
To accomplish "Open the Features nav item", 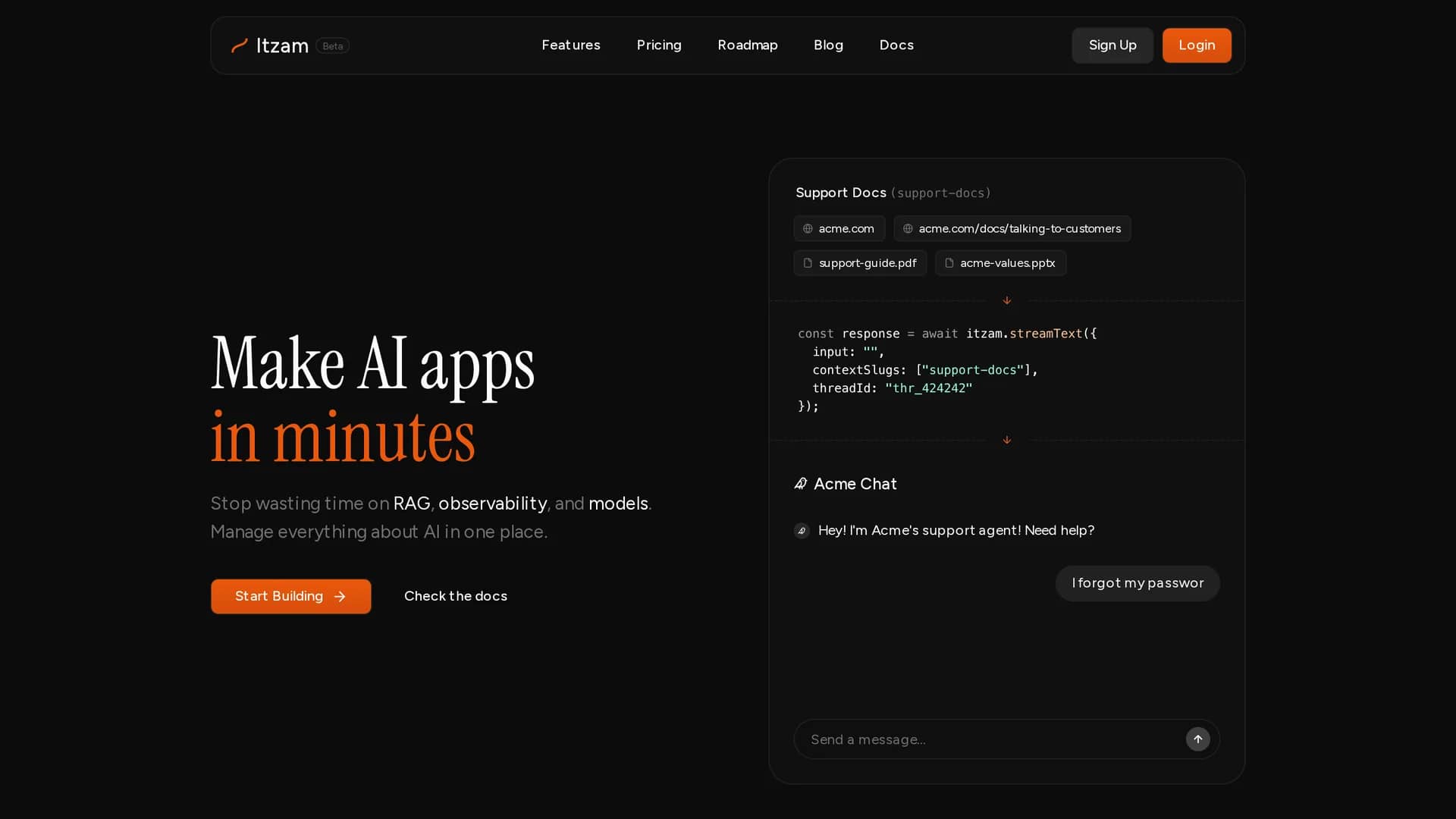I will click(571, 45).
